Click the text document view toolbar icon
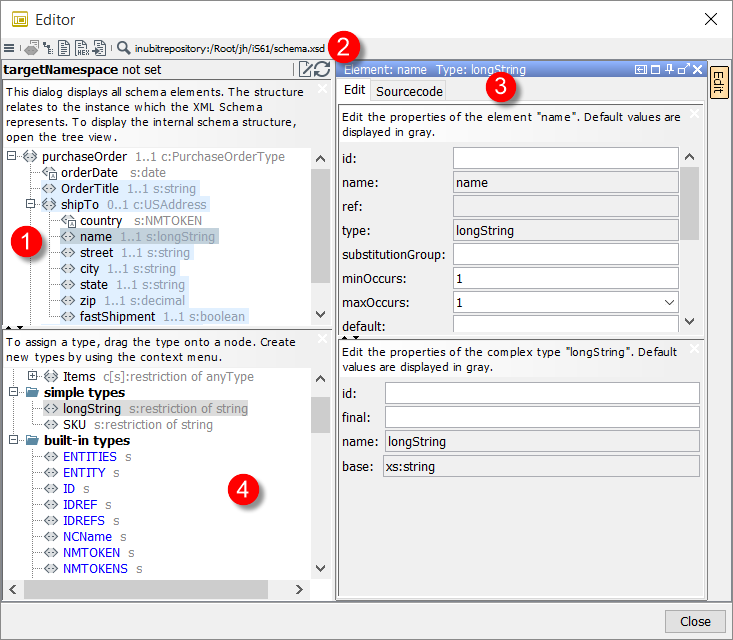This screenshot has width=733, height=640. point(64,48)
